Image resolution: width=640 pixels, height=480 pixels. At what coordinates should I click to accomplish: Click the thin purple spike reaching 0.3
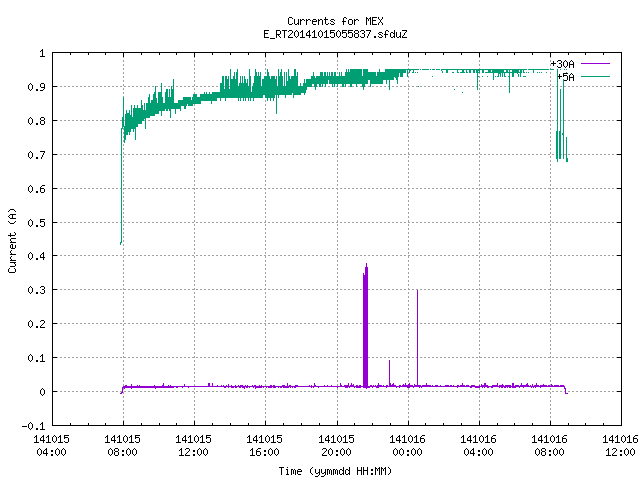(417, 337)
